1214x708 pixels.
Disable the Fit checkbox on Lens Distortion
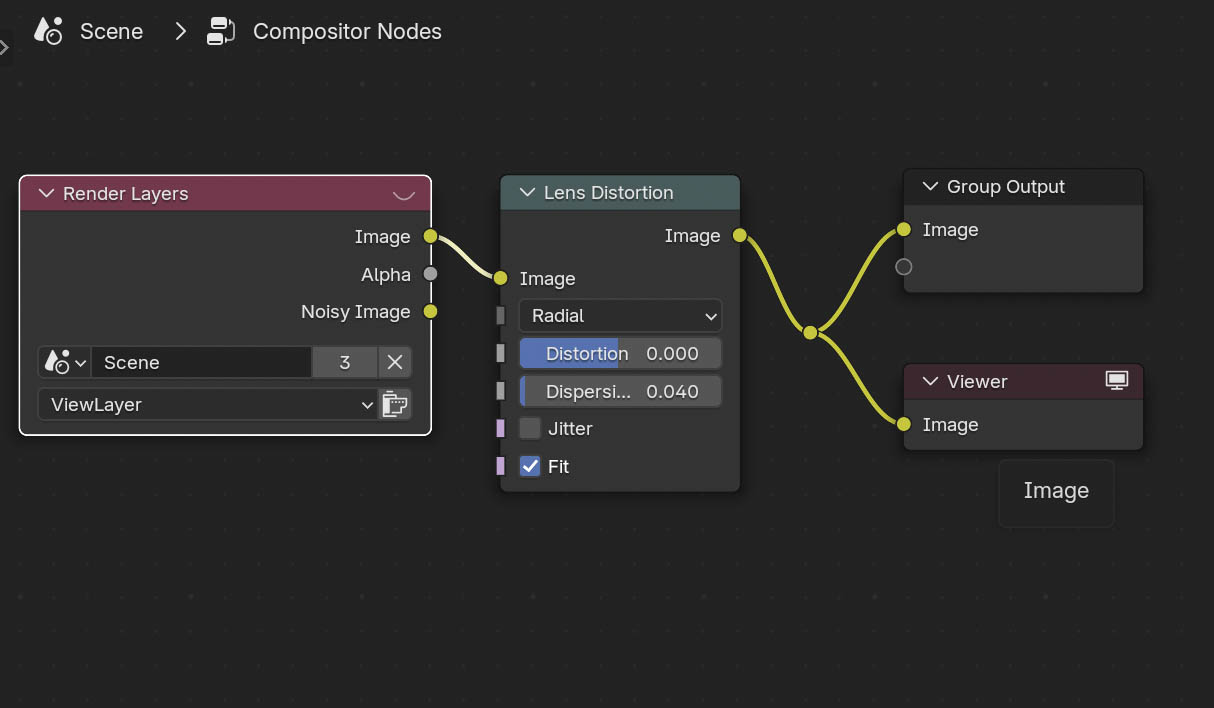[530, 466]
